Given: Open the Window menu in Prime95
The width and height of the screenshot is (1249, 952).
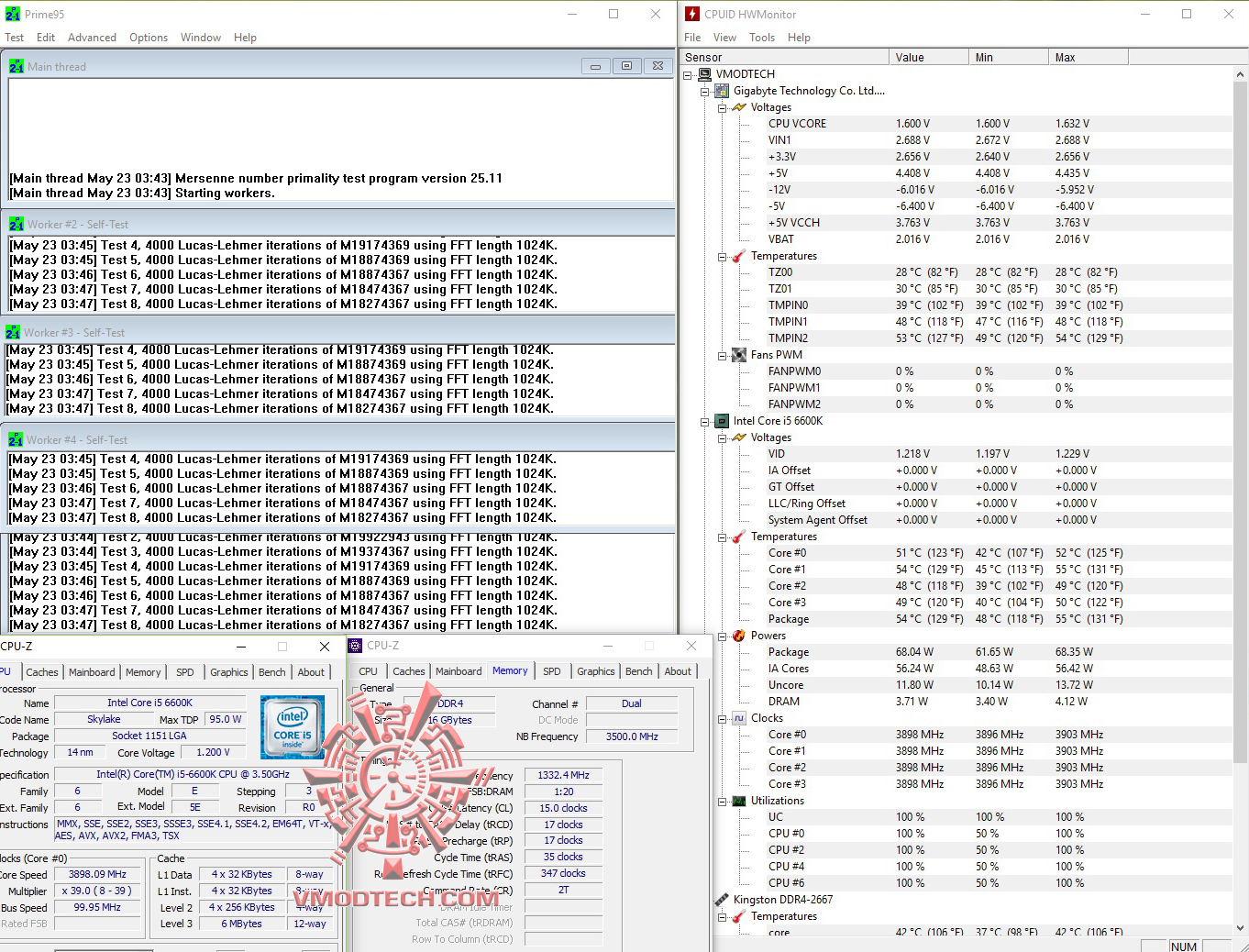Looking at the screenshot, I should point(201,38).
